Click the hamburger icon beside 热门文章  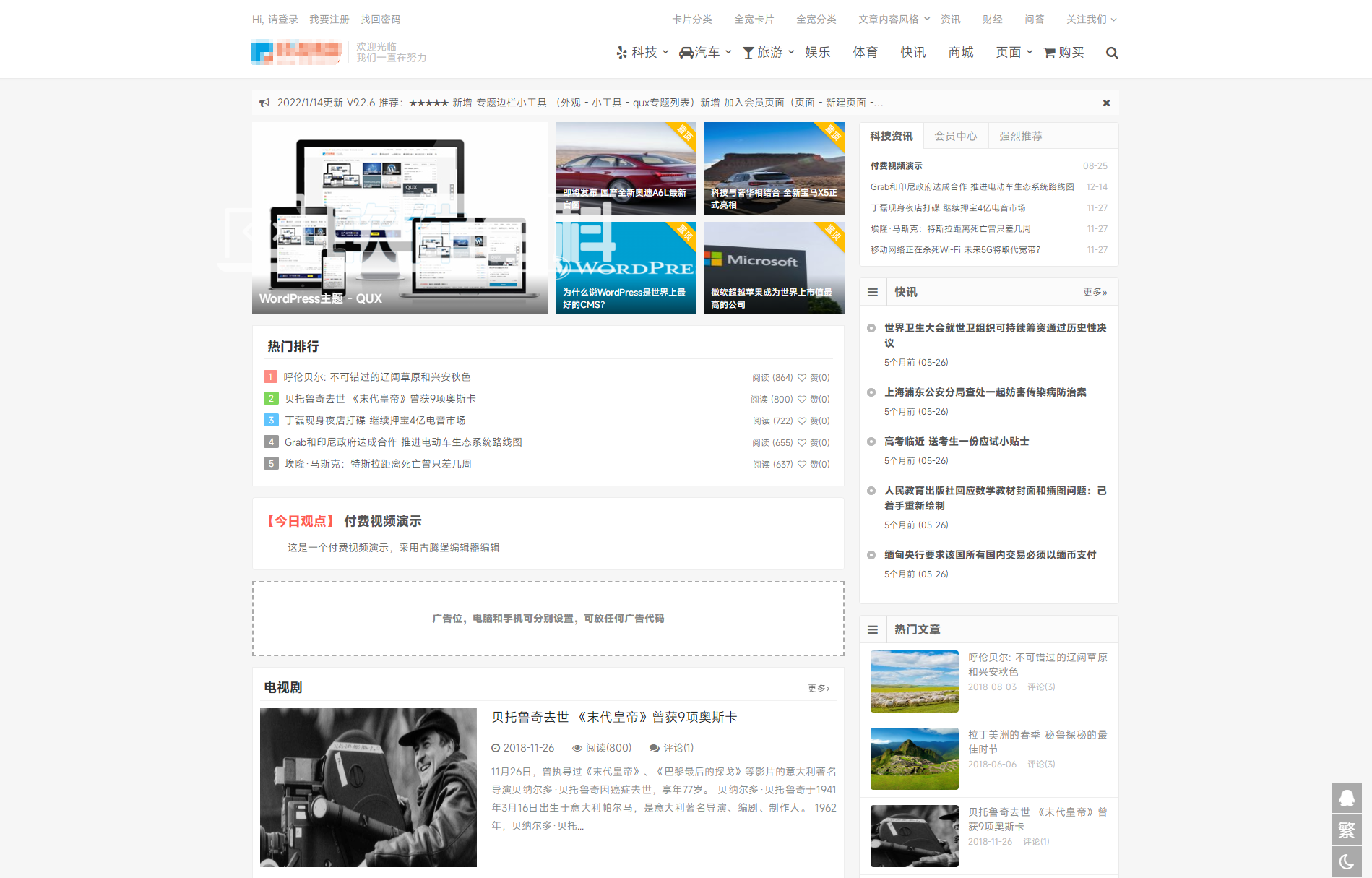tap(873, 629)
